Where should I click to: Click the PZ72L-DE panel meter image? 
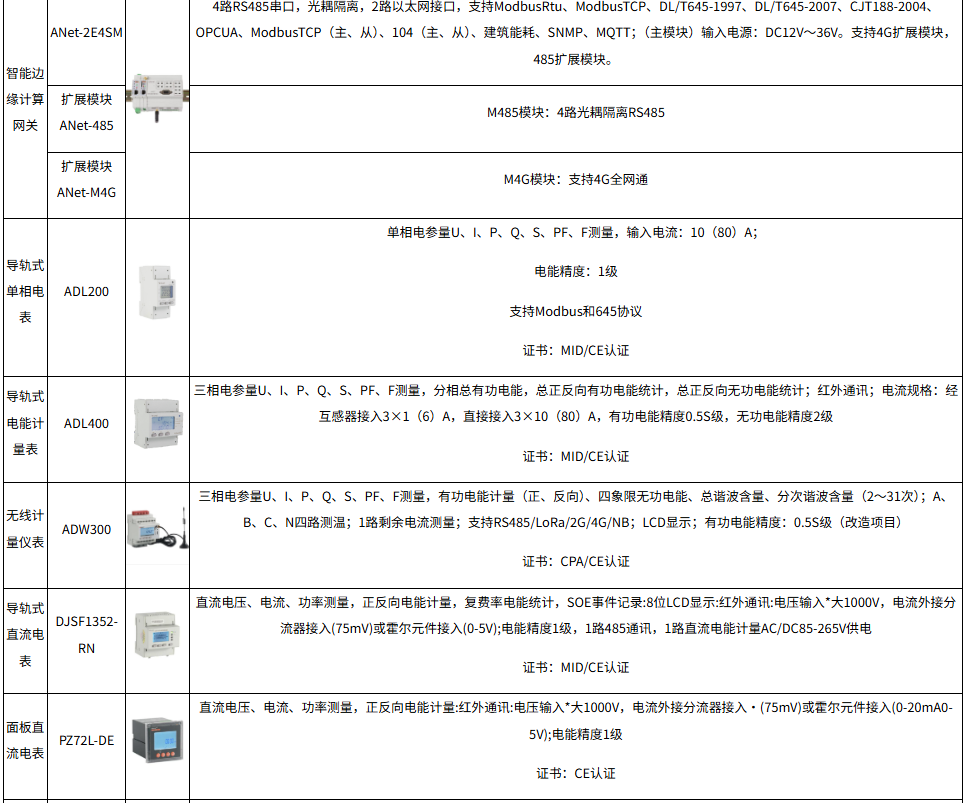(156, 740)
